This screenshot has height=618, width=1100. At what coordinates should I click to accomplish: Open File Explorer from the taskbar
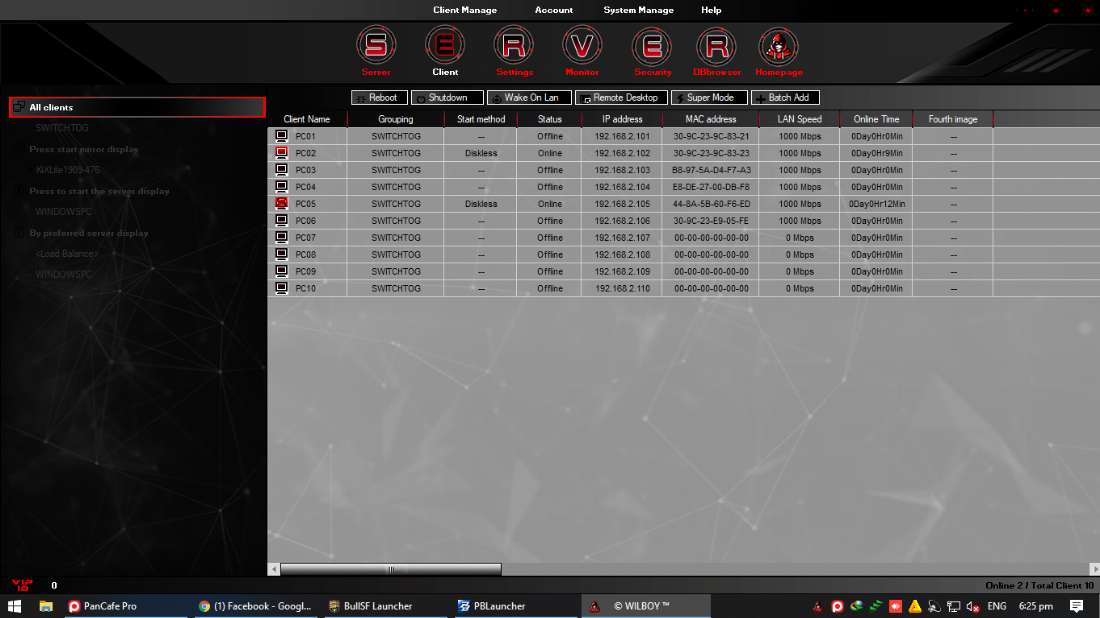point(46,606)
